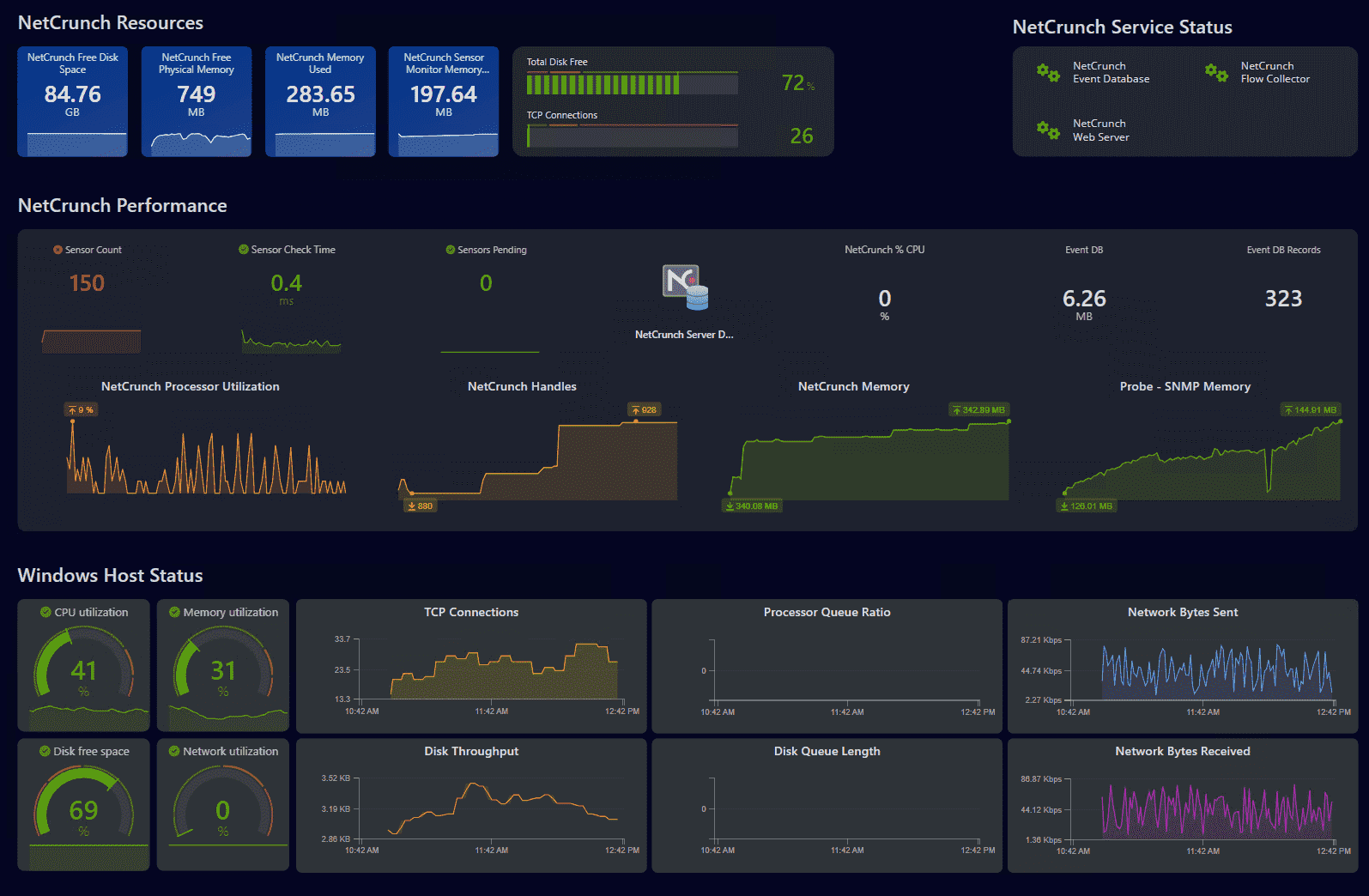Click the TCP Connections count 26
Image resolution: width=1369 pixels, height=896 pixels.
[802, 136]
